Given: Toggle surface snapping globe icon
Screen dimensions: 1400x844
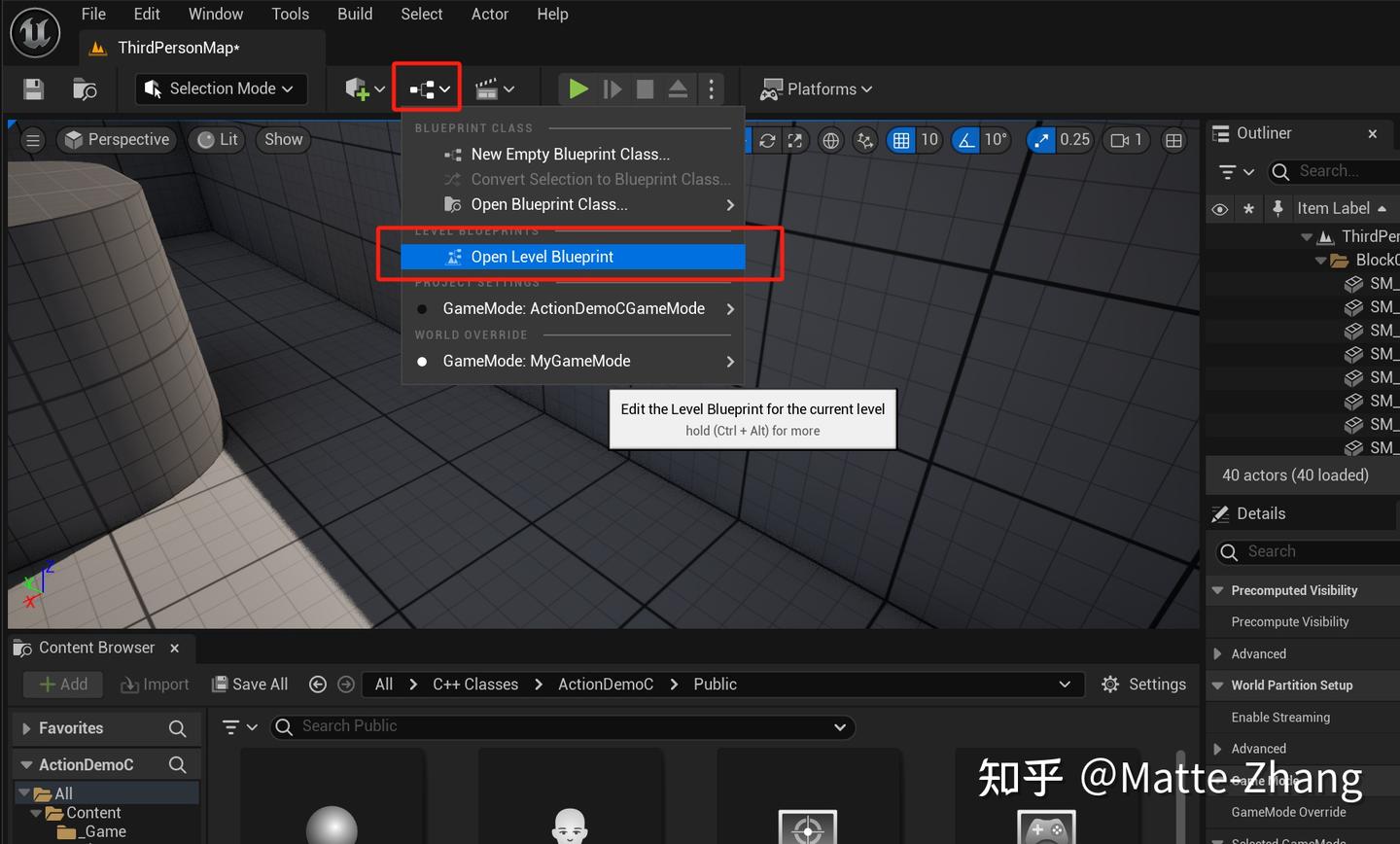Looking at the screenshot, I should pyautogui.click(x=829, y=140).
